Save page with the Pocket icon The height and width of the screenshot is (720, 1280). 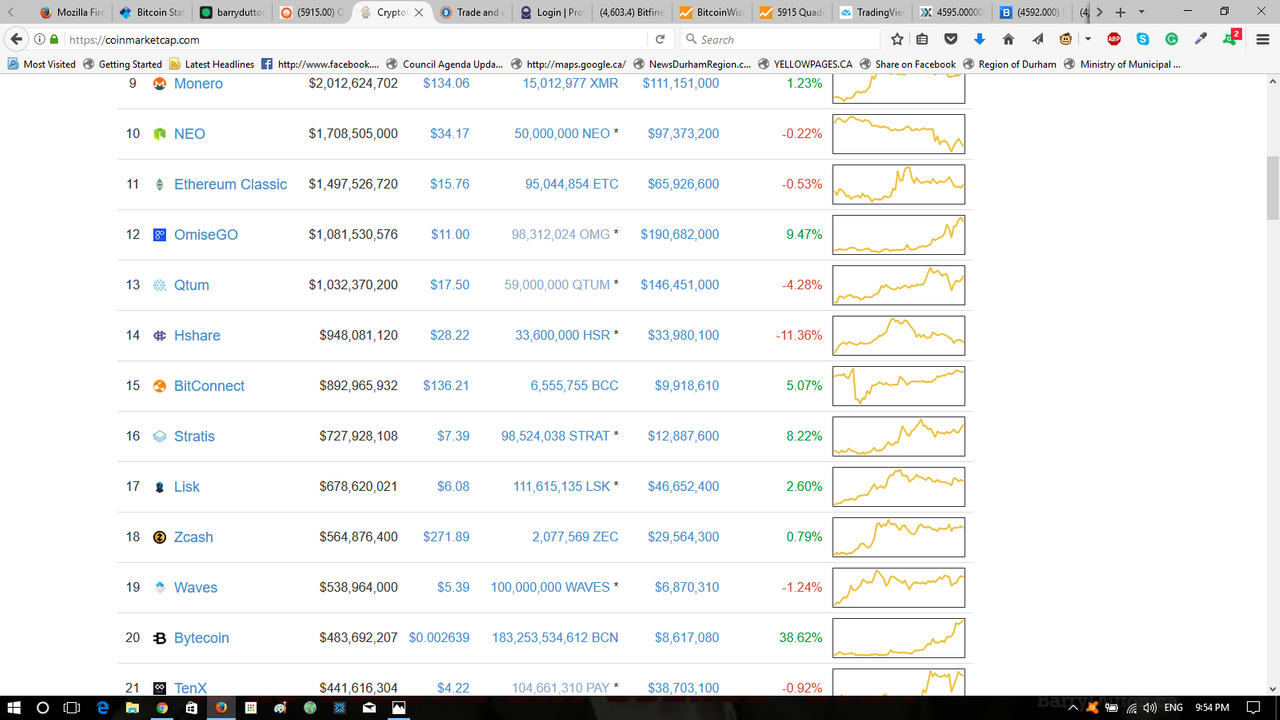pyautogui.click(x=950, y=39)
